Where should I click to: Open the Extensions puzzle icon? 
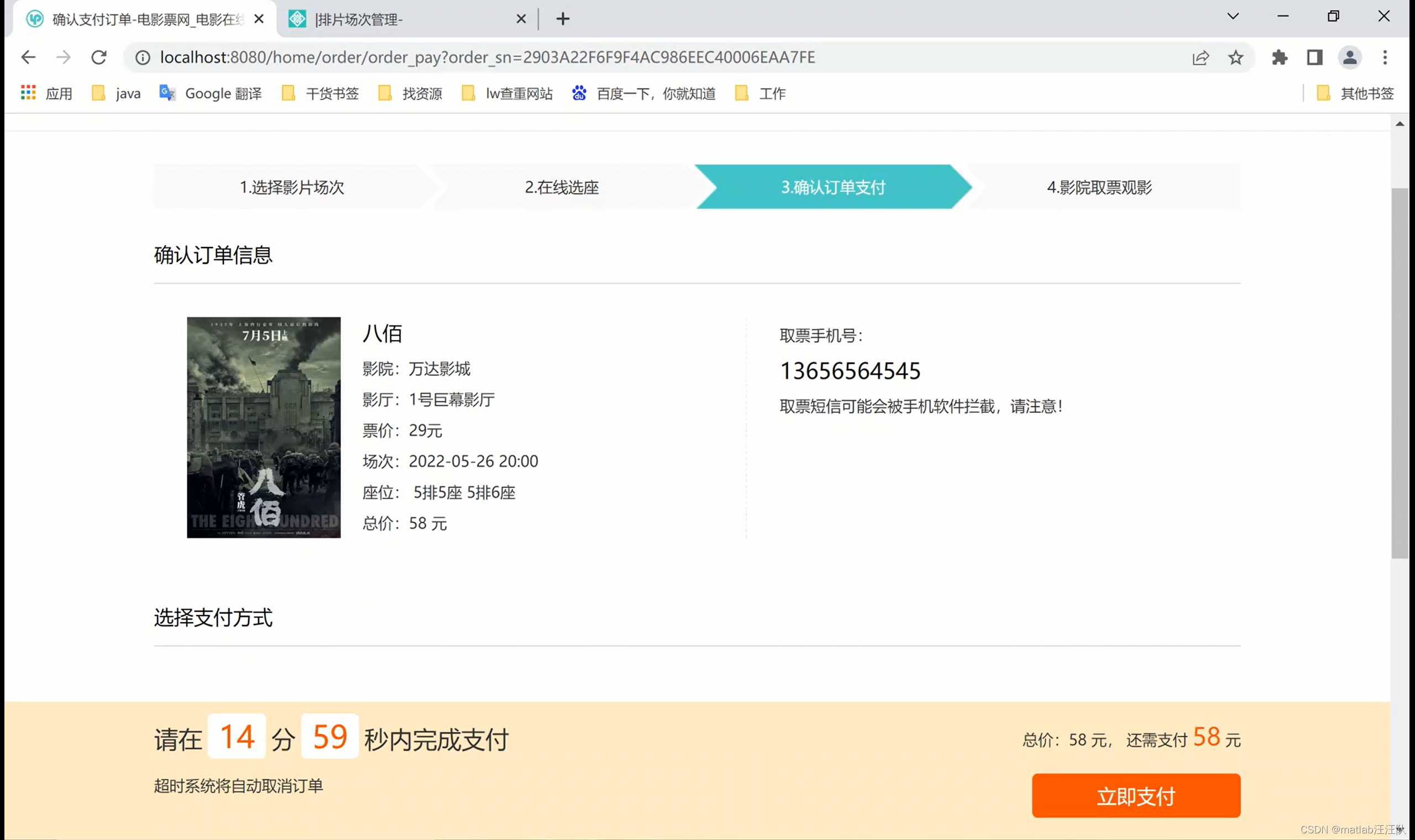1279,57
